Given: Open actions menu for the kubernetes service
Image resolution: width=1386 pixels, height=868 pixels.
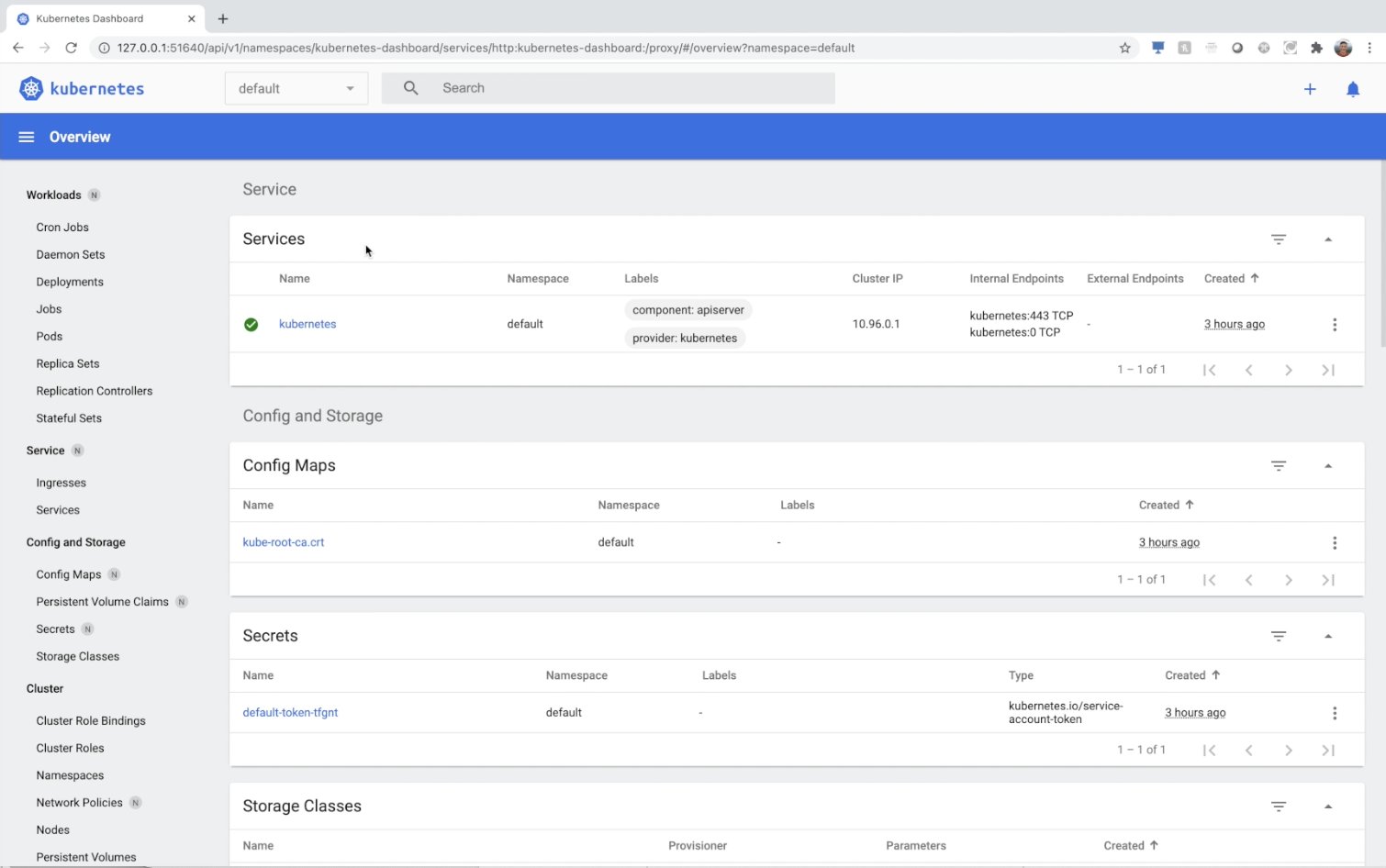Looking at the screenshot, I should 1335,324.
